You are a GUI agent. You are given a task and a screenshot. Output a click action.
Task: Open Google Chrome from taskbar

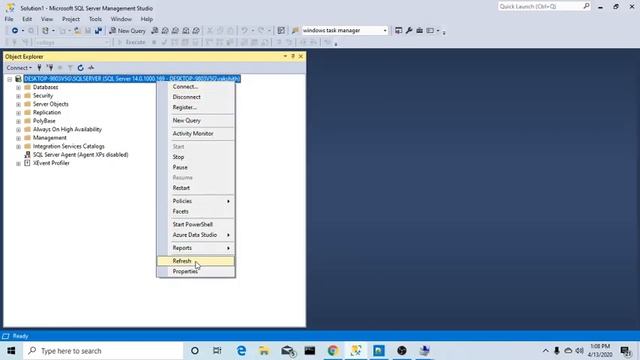pos(333,351)
